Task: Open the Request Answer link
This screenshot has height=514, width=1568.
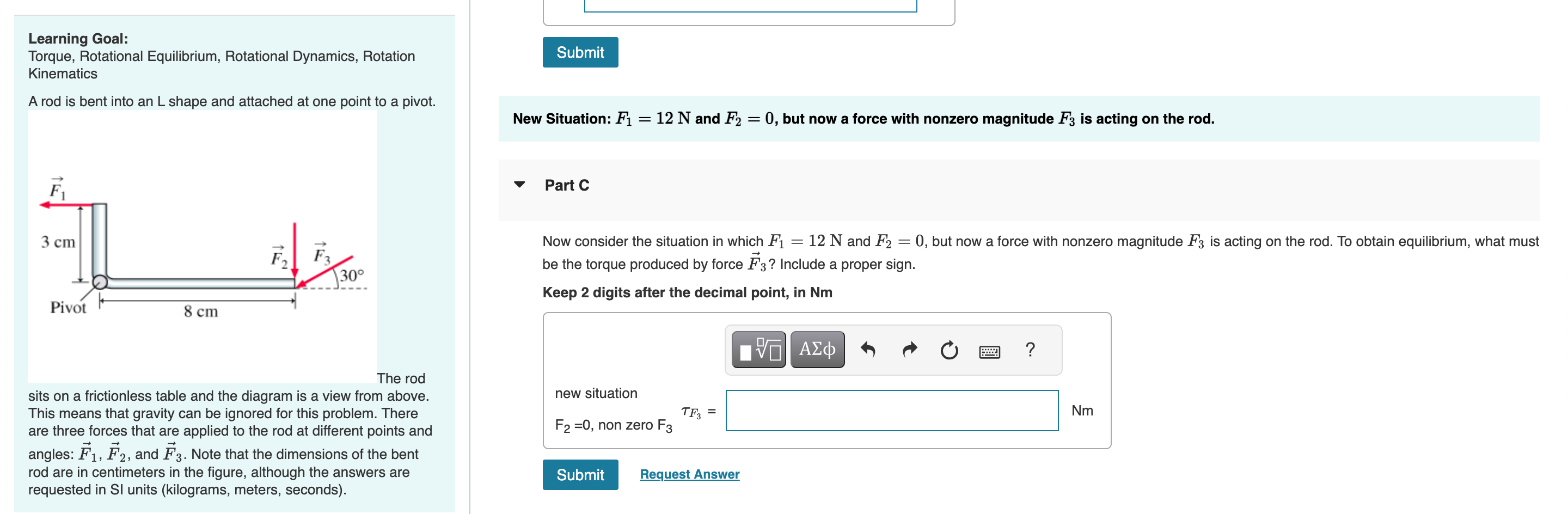Action: tap(689, 474)
